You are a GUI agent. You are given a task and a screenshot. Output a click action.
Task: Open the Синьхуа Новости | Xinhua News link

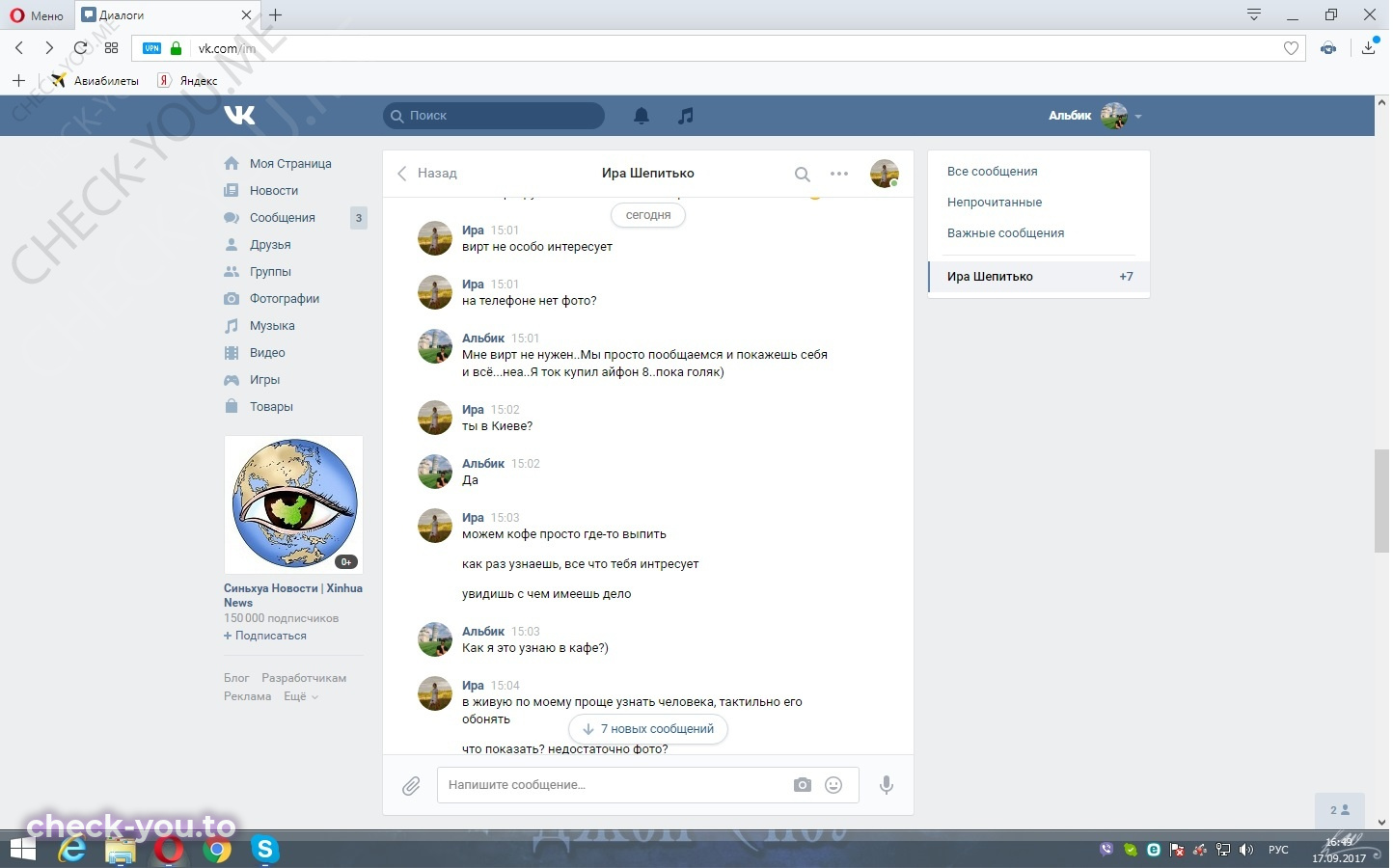coord(293,595)
